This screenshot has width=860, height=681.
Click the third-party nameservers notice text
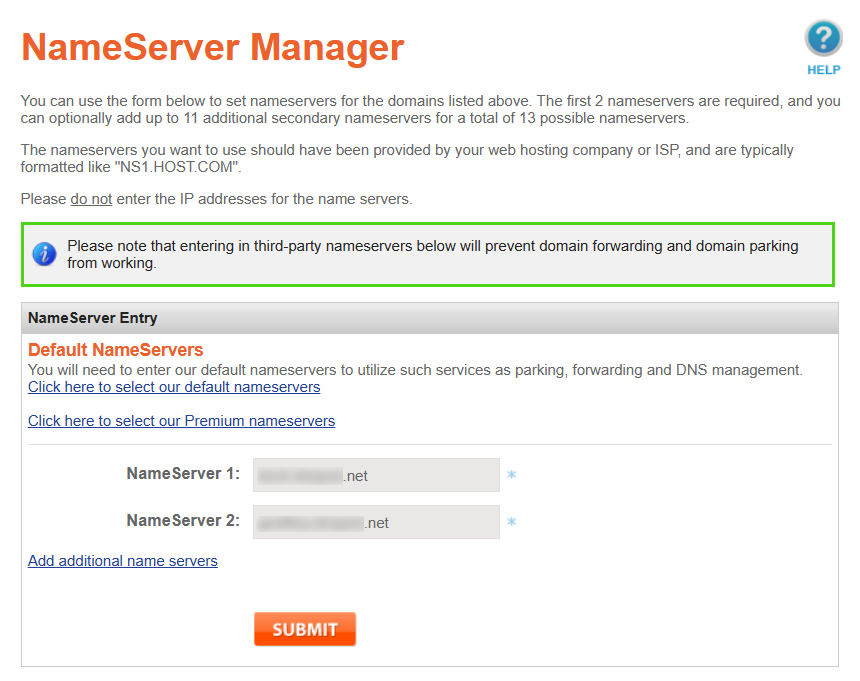click(432, 254)
